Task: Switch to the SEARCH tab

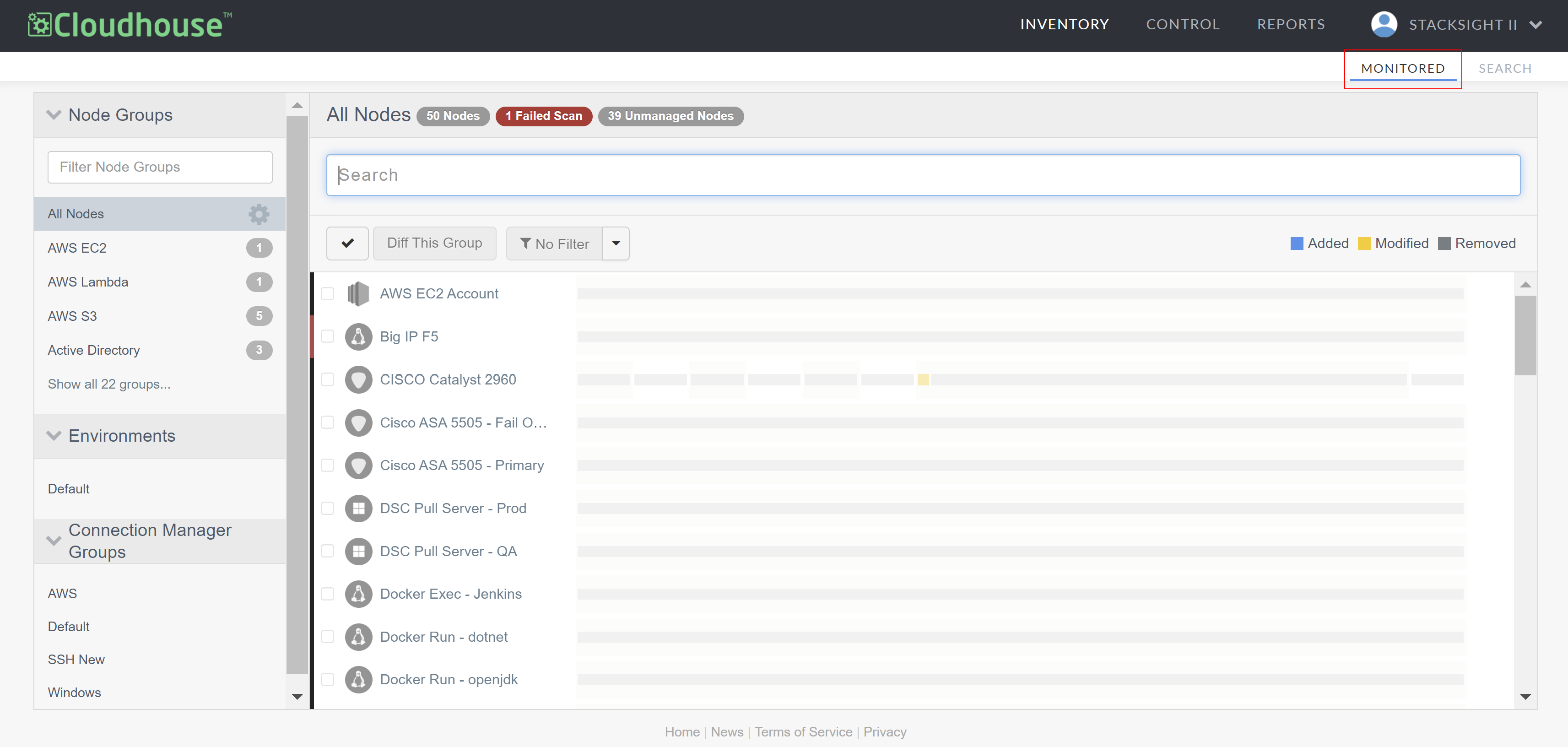Action: (x=1505, y=68)
